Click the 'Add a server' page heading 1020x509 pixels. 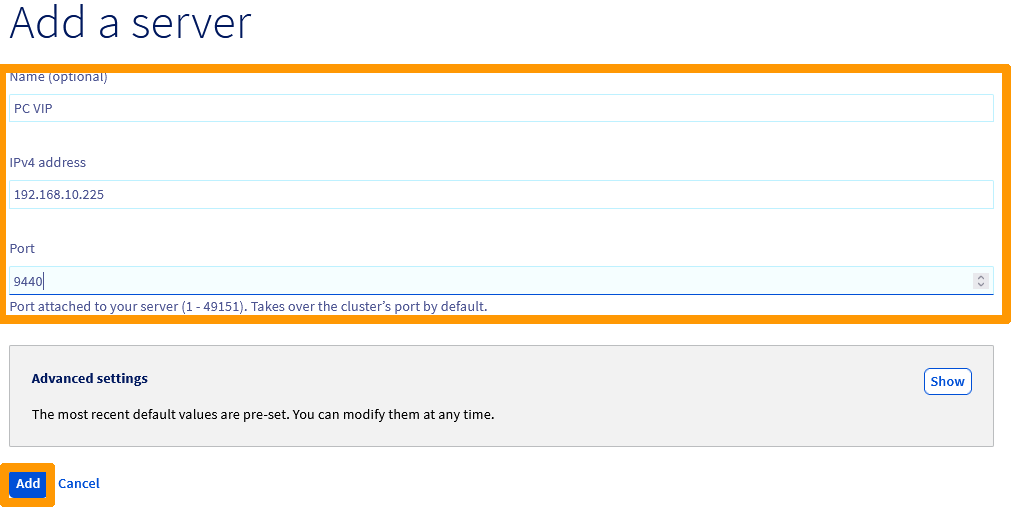(x=130, y=23)
